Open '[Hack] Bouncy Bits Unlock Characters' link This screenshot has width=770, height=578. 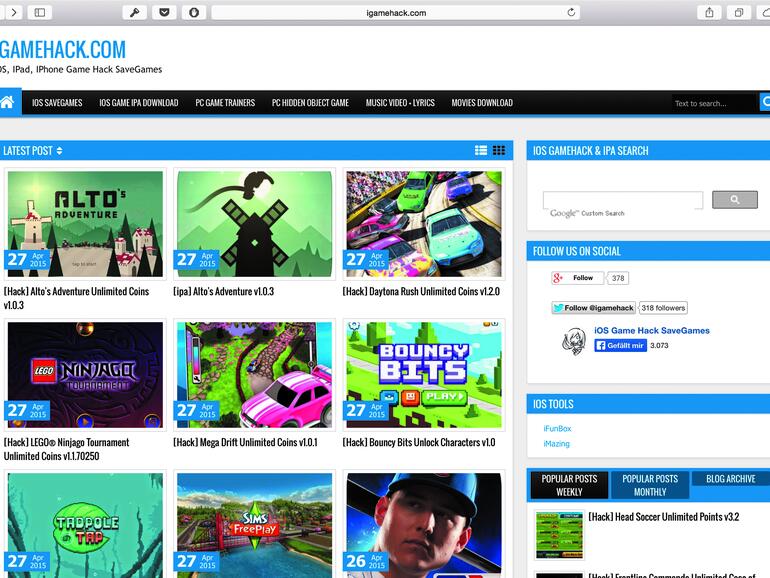[418, 442]
